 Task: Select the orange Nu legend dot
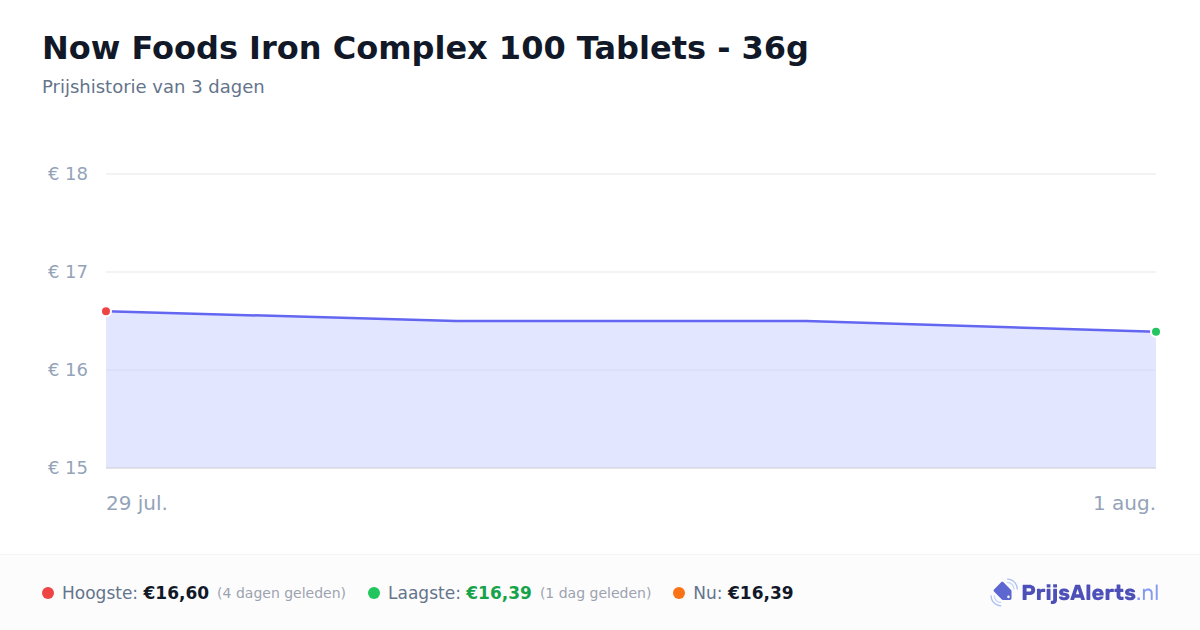(x=679, y=593)
